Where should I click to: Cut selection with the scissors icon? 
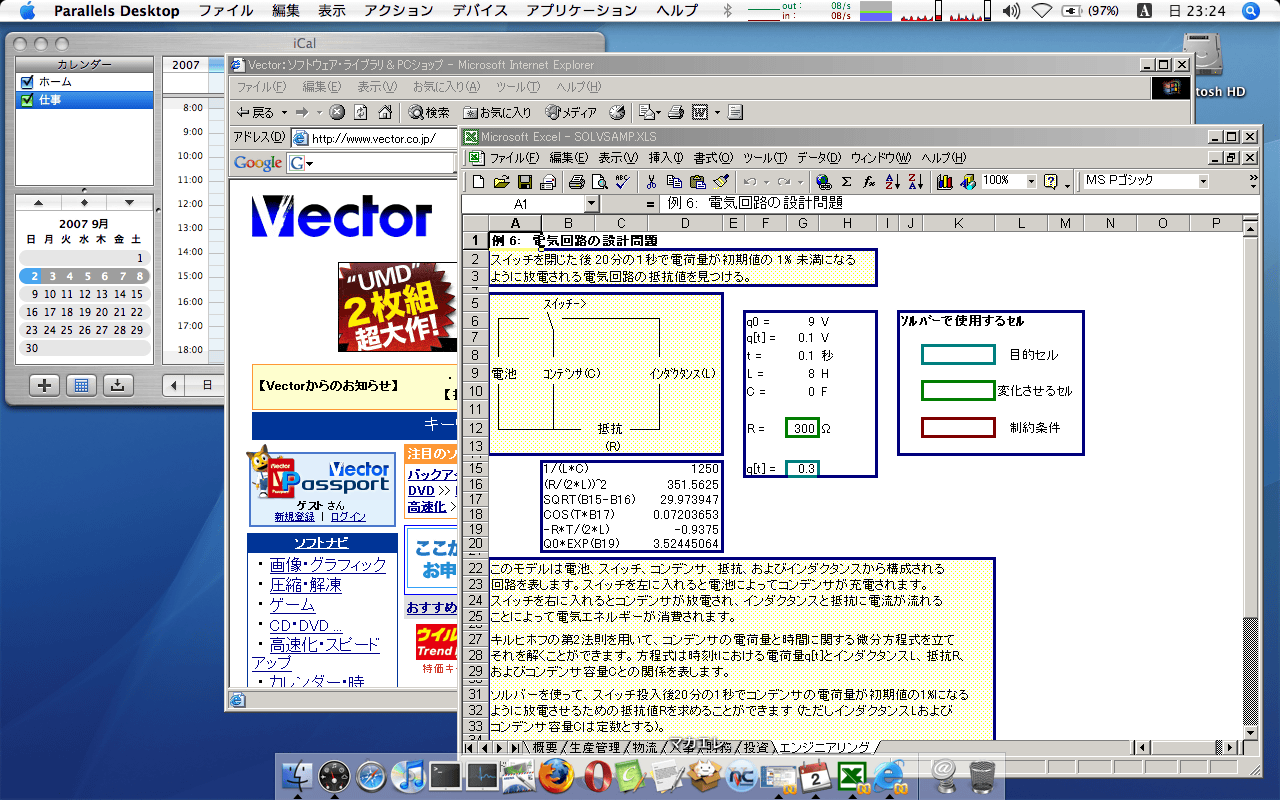(651, 181)
